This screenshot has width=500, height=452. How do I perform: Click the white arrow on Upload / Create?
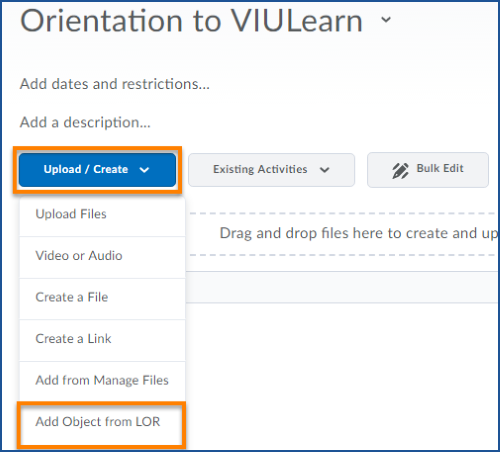[x=144, y=170]
